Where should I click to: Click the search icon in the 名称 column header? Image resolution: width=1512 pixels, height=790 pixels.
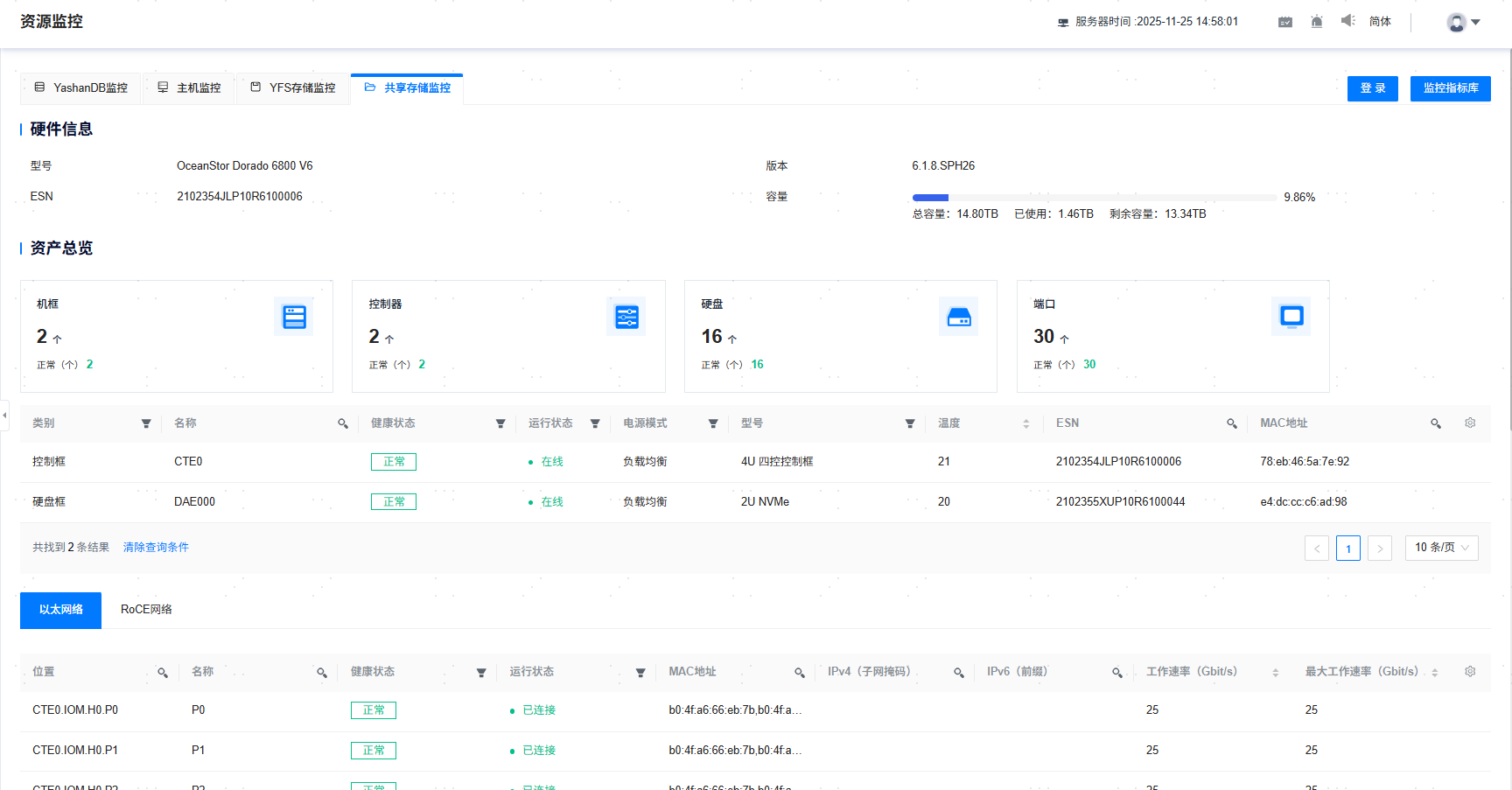click(x=343, y=423)
